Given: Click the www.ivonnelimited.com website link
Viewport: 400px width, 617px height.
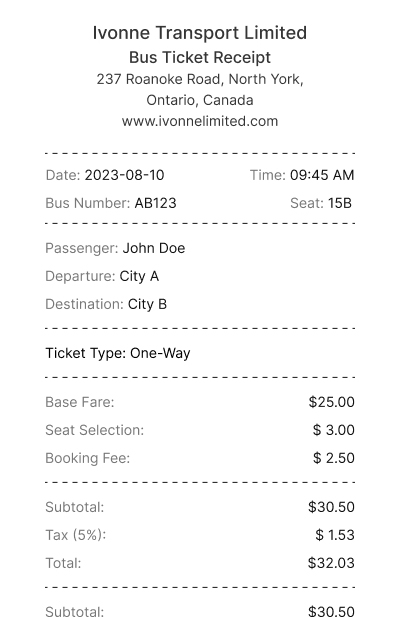Looking at the screenshot, I should (x=200, y=121).
